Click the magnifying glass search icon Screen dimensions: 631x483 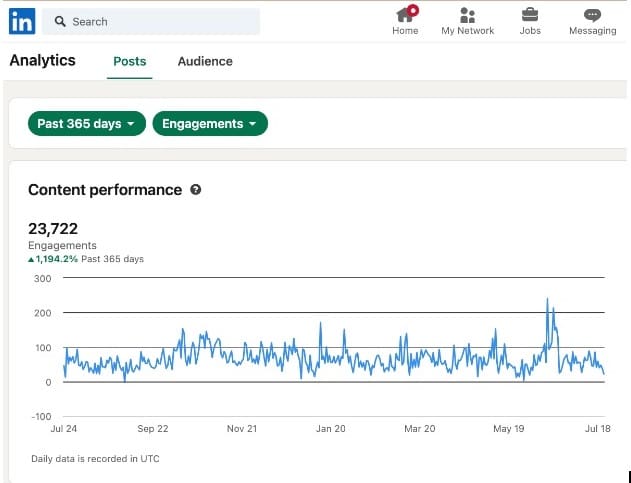tap(60, 21)
